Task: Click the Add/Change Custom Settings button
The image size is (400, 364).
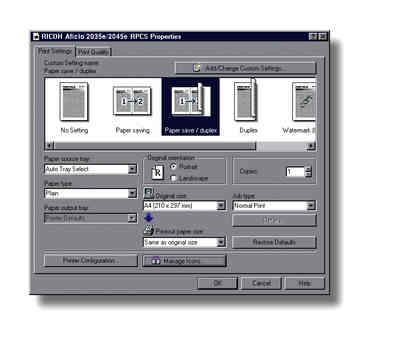Action: (245, 68)
